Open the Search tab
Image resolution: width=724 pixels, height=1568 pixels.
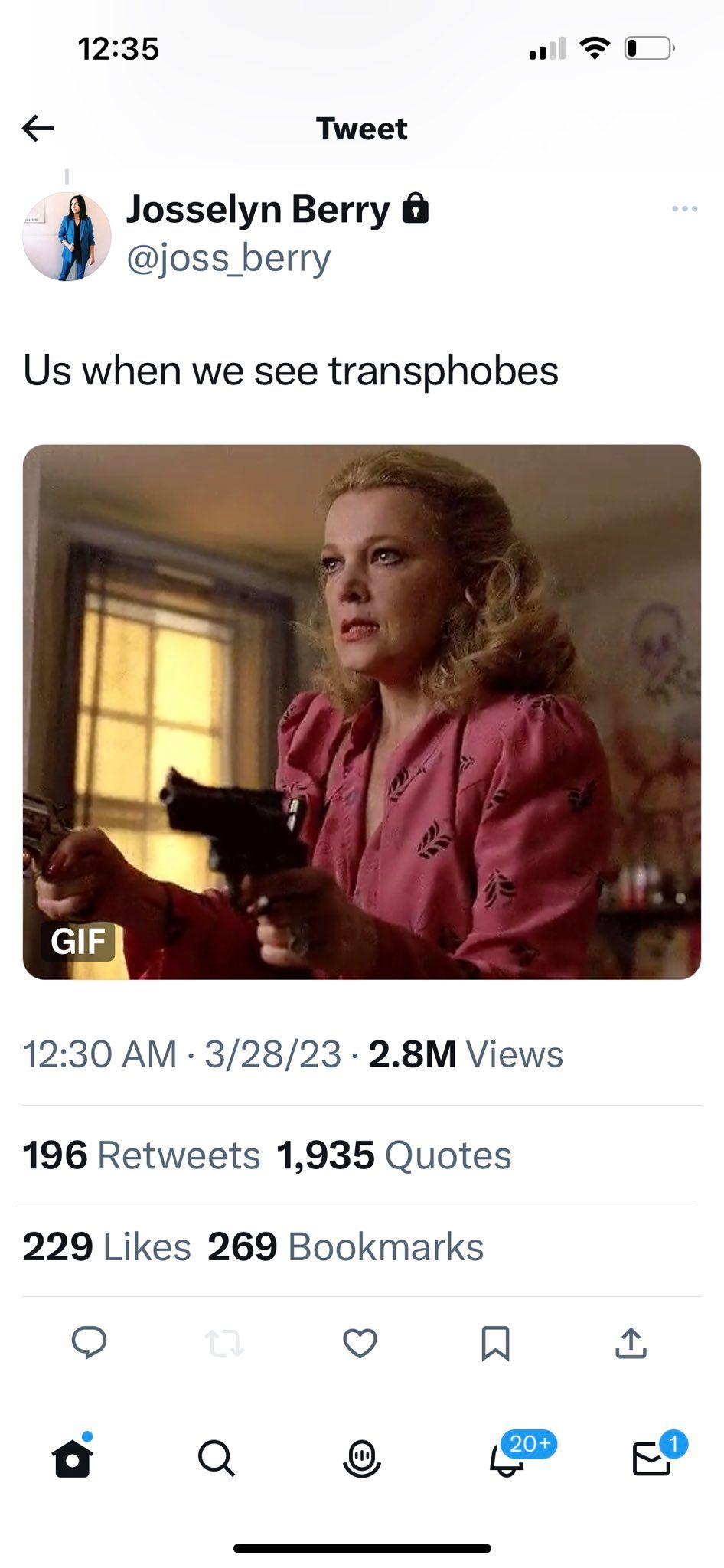point(217,1458)
